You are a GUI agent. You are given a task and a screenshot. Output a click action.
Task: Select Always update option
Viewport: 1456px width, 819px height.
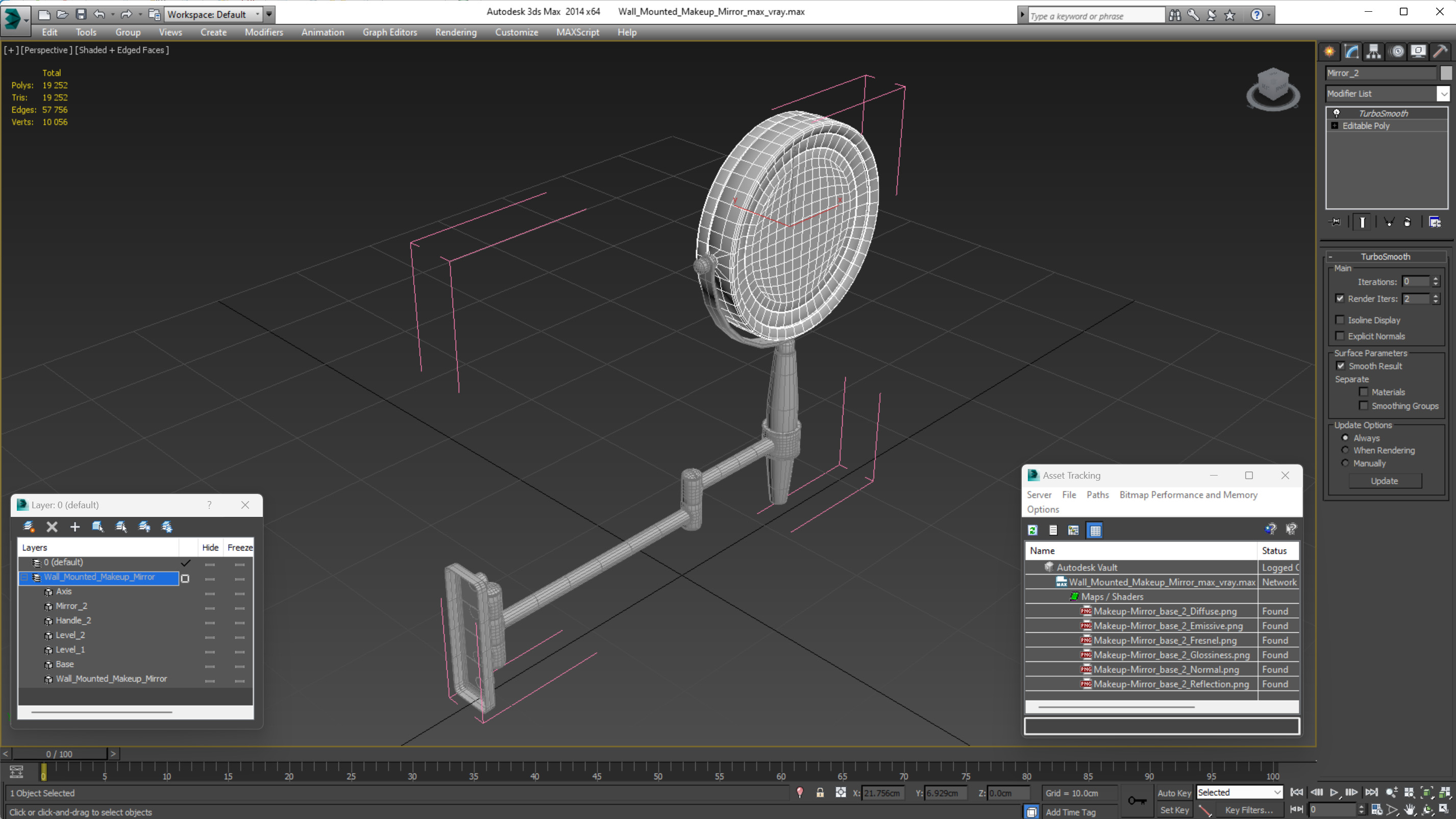1345,438
